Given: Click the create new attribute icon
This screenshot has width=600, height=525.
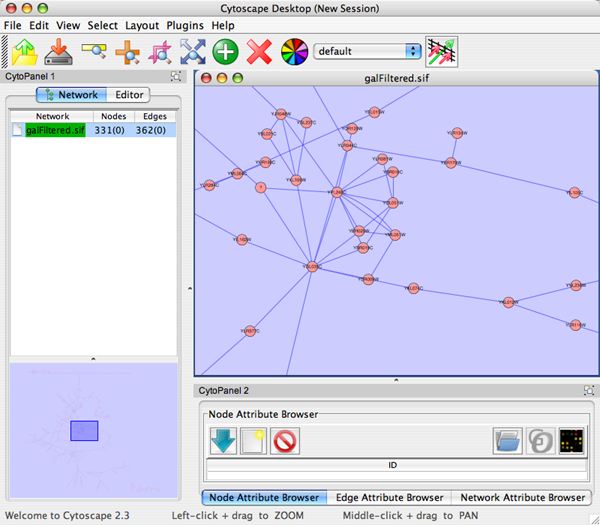Looking at the screenshot, I should tap(253, 441).
